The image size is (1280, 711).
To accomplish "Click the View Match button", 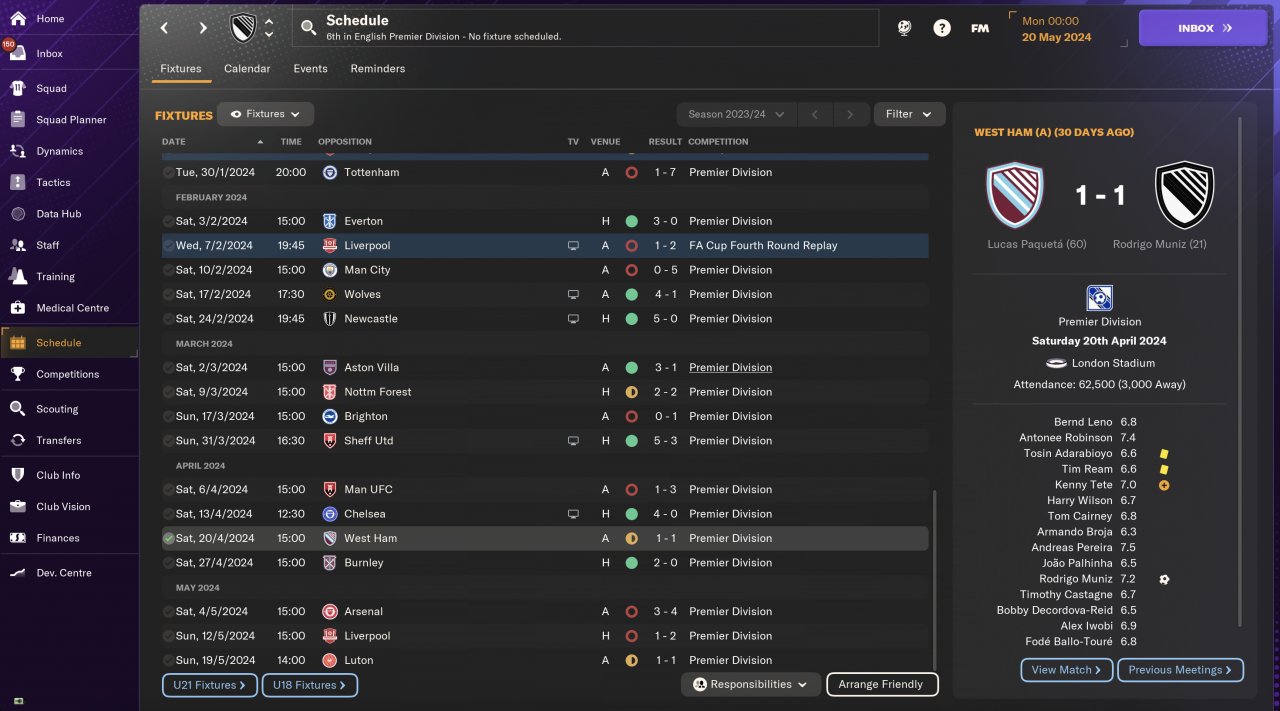I will [1066, 670].
